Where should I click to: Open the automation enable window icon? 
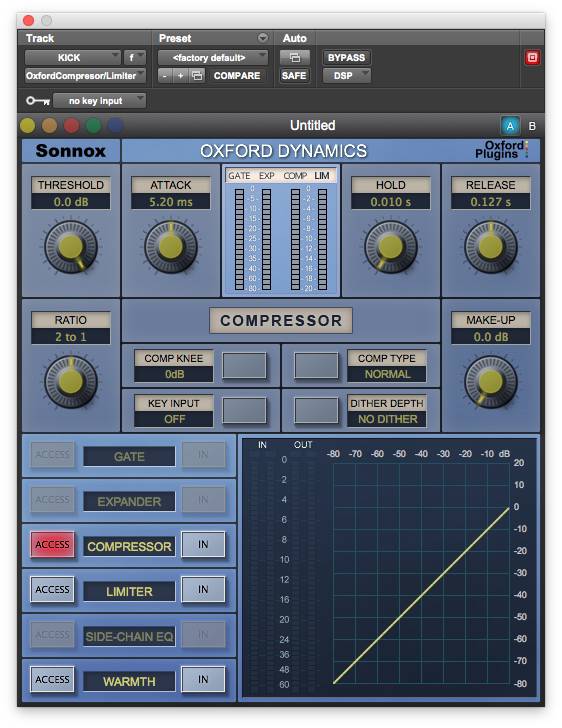(294, 58)
